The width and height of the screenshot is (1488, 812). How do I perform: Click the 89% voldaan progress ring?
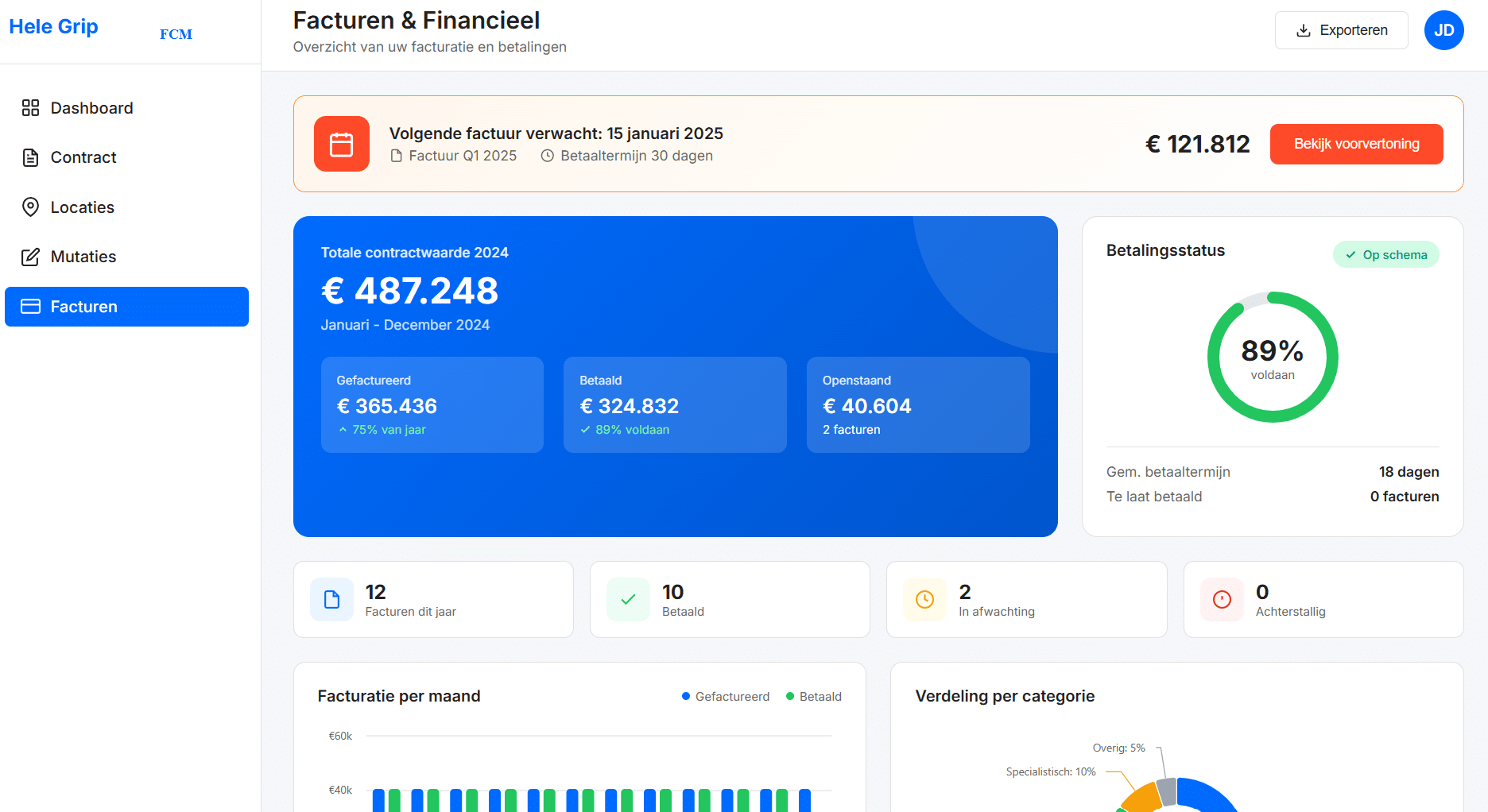tap(1272, 358)
